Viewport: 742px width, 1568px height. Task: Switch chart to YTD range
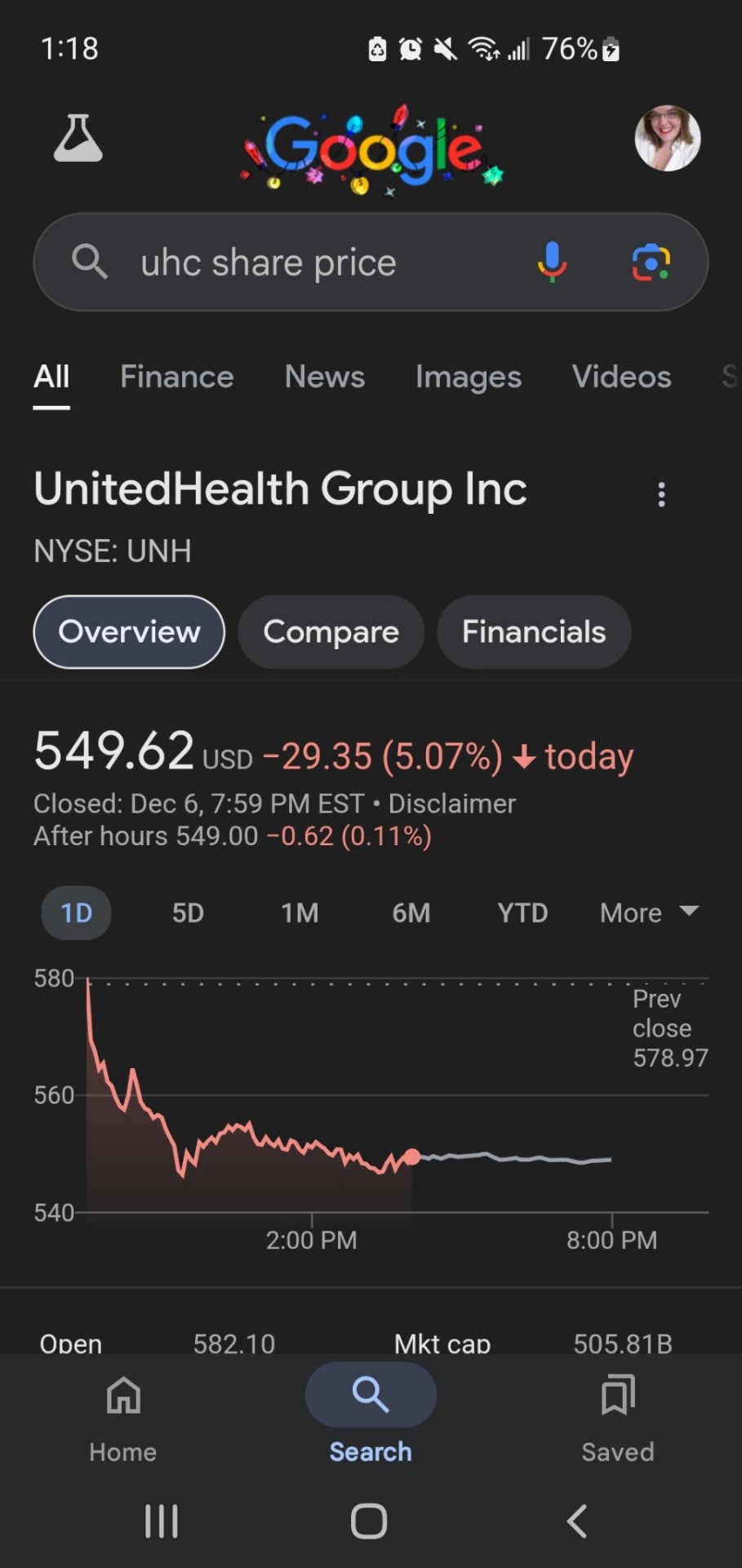point(522,912)
